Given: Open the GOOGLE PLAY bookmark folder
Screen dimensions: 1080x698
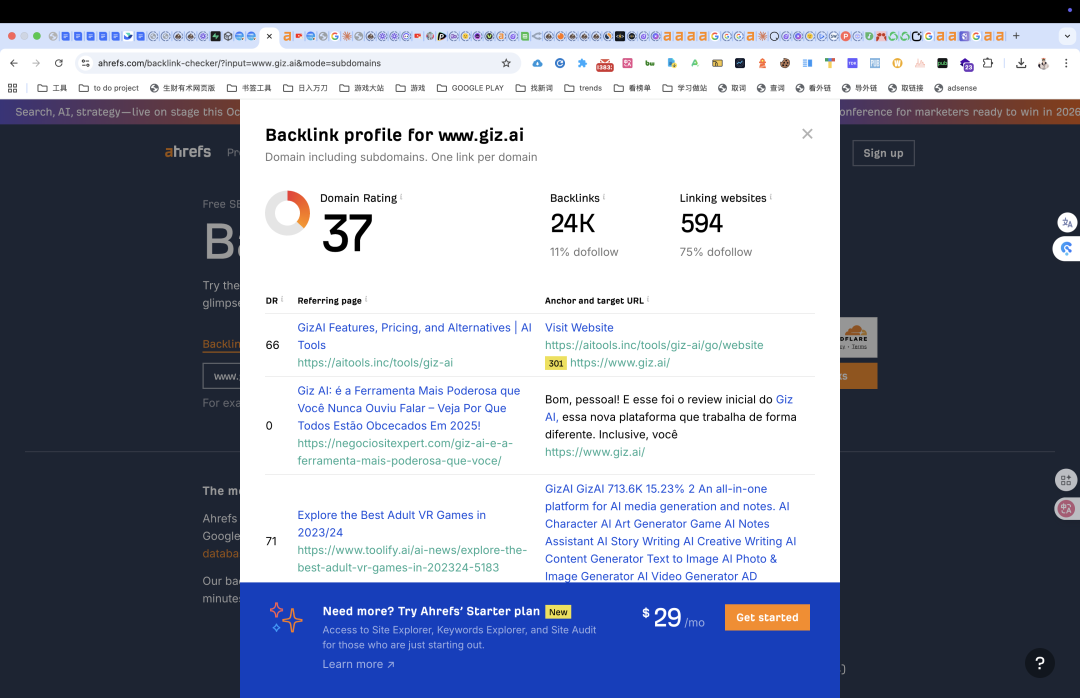Looking at the screenshot, I should coord(470,88).
